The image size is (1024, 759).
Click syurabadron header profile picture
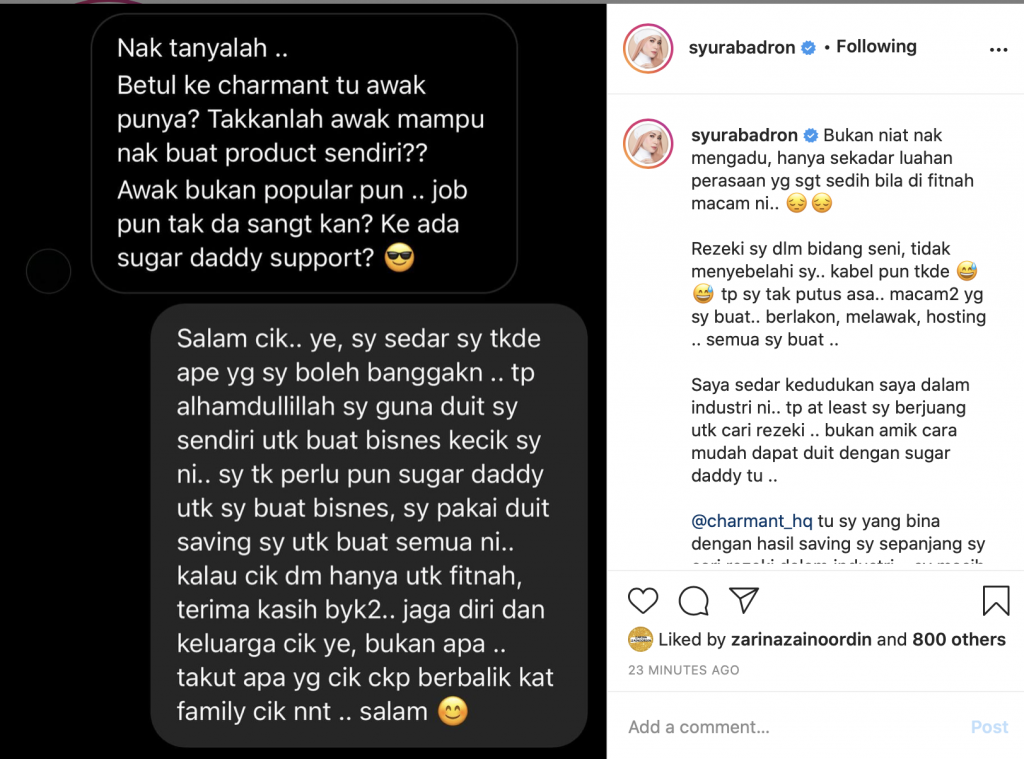(x=648, y=48)
